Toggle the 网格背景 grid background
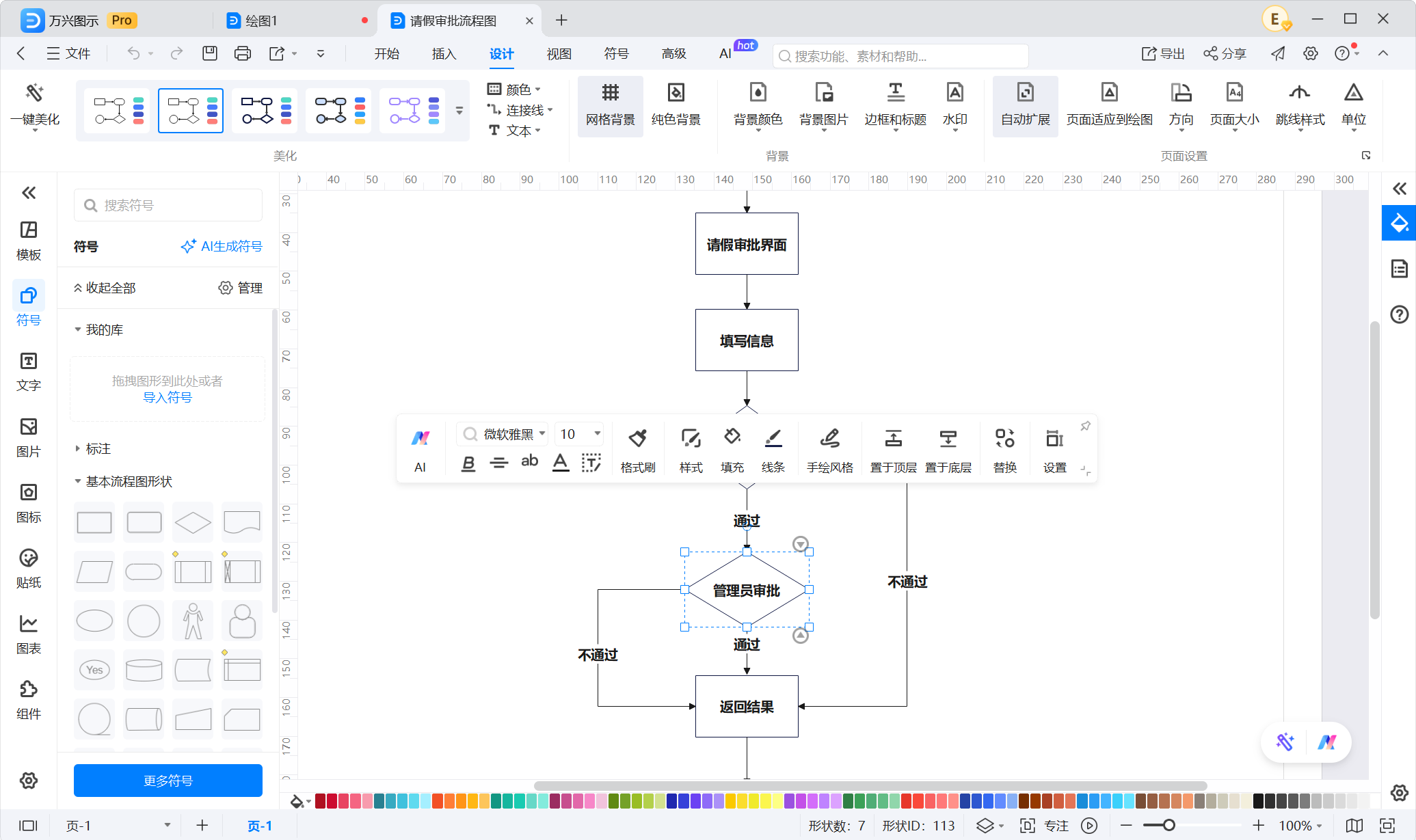Screen dimensions: 1416x840 point(610,105)
